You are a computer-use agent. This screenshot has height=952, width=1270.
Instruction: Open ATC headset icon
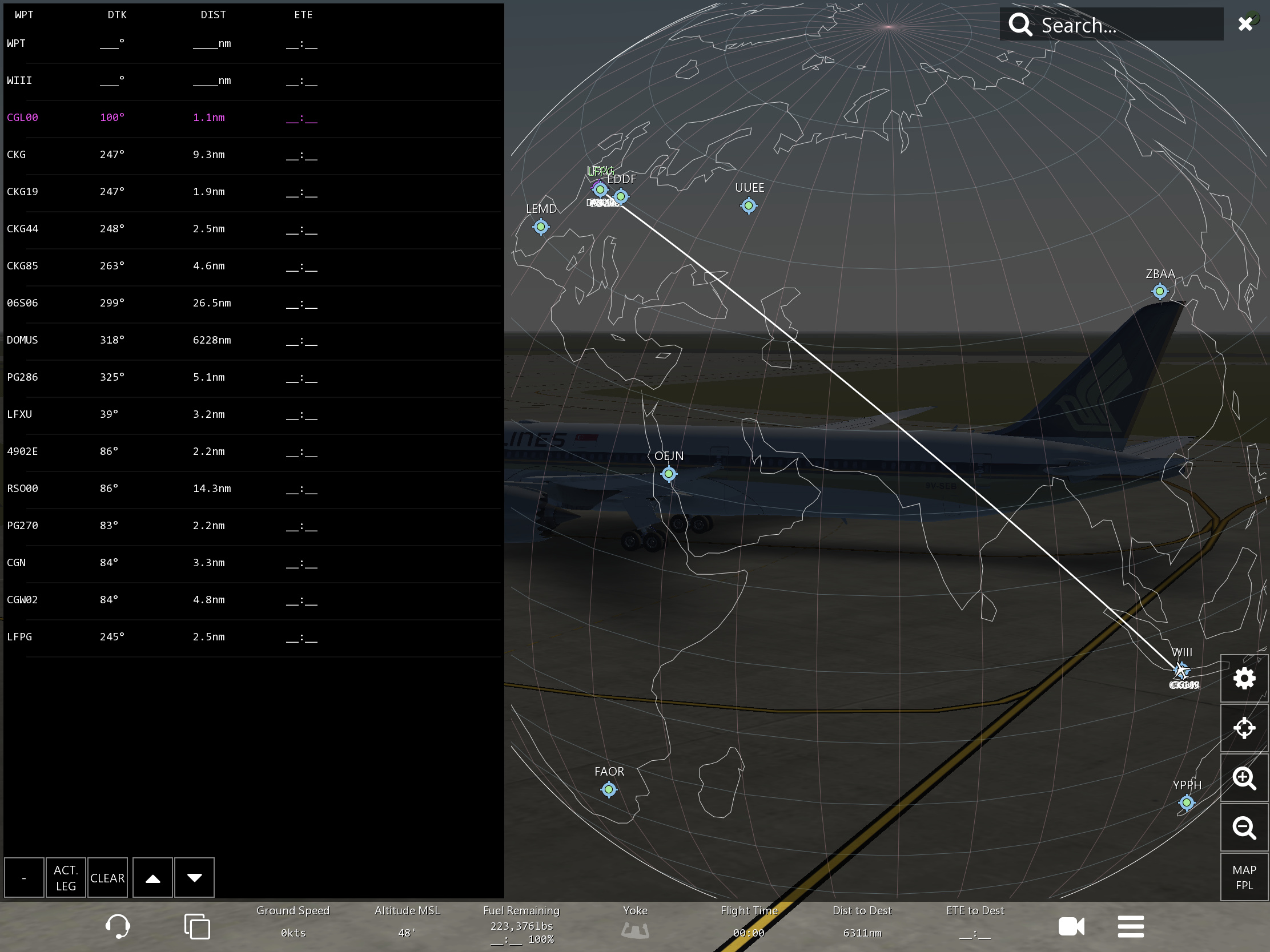118,926
